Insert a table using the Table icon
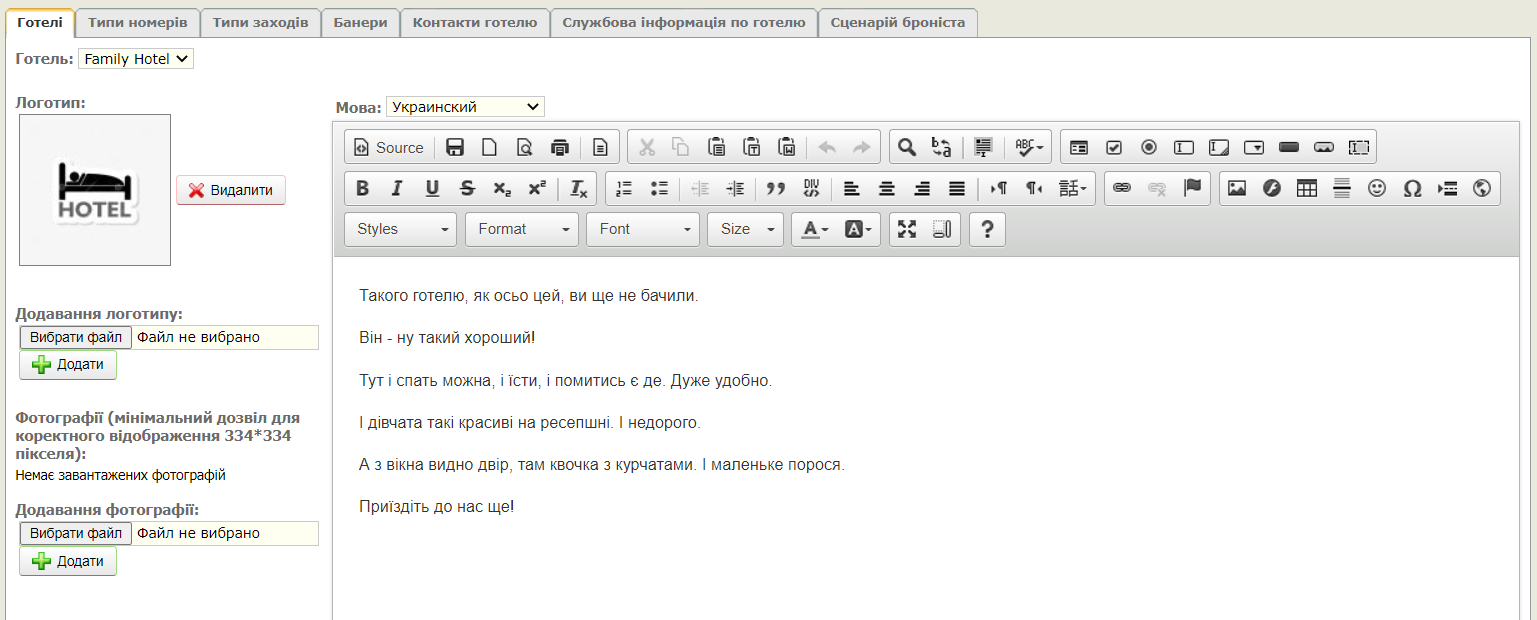The image size is (1537, 620). coord(1306,188)
